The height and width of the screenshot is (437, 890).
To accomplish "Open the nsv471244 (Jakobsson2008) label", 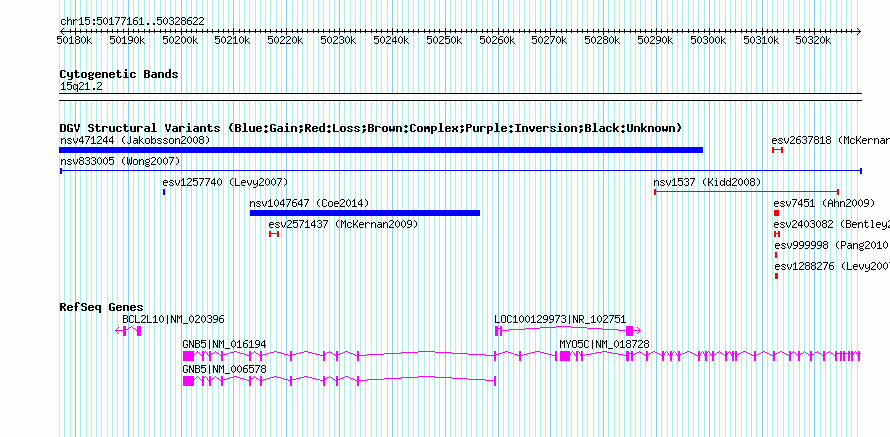I will pyautogui.click(x=135, y=140).
